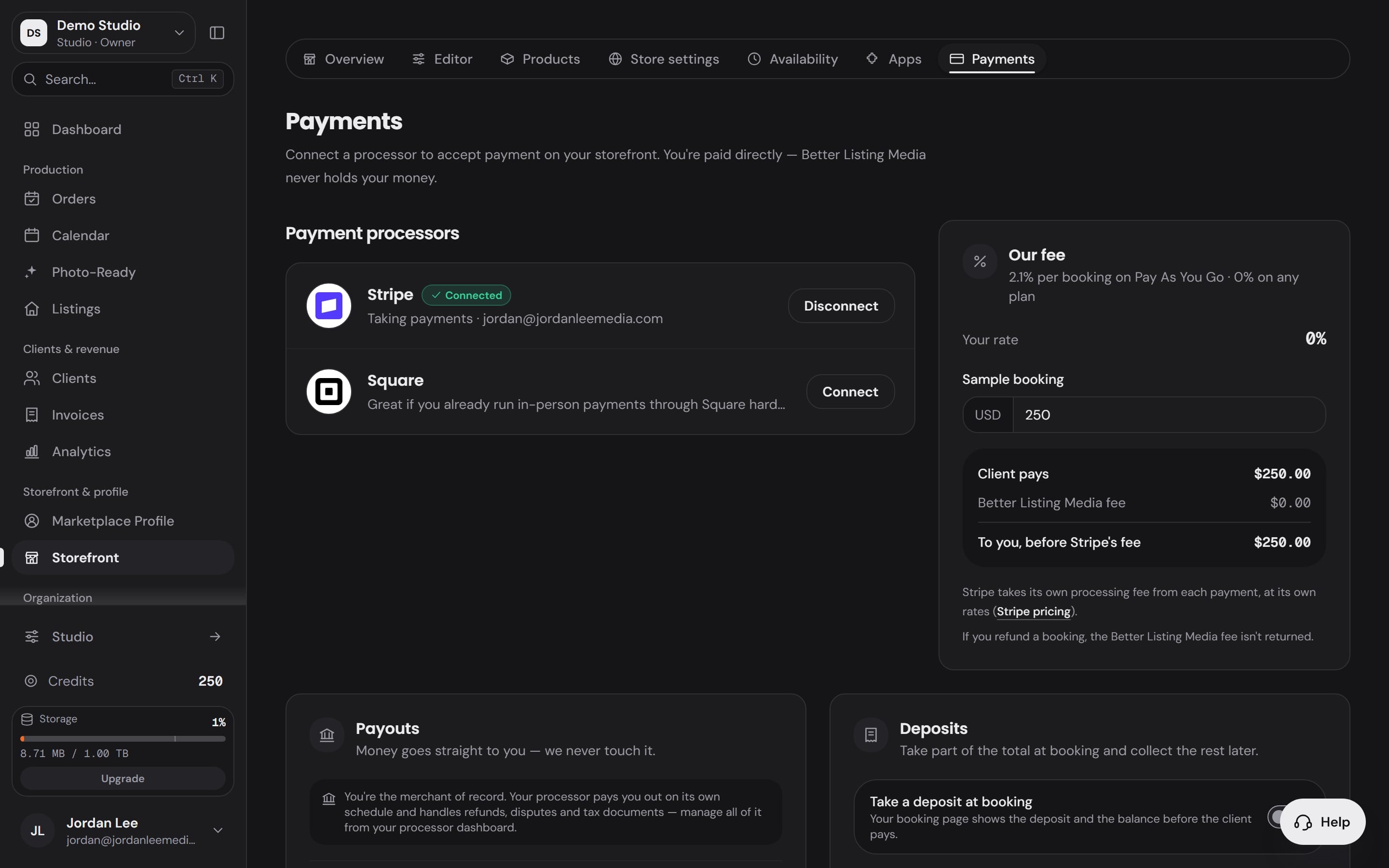Click the percent icon beside Our fee

[980, 262]
